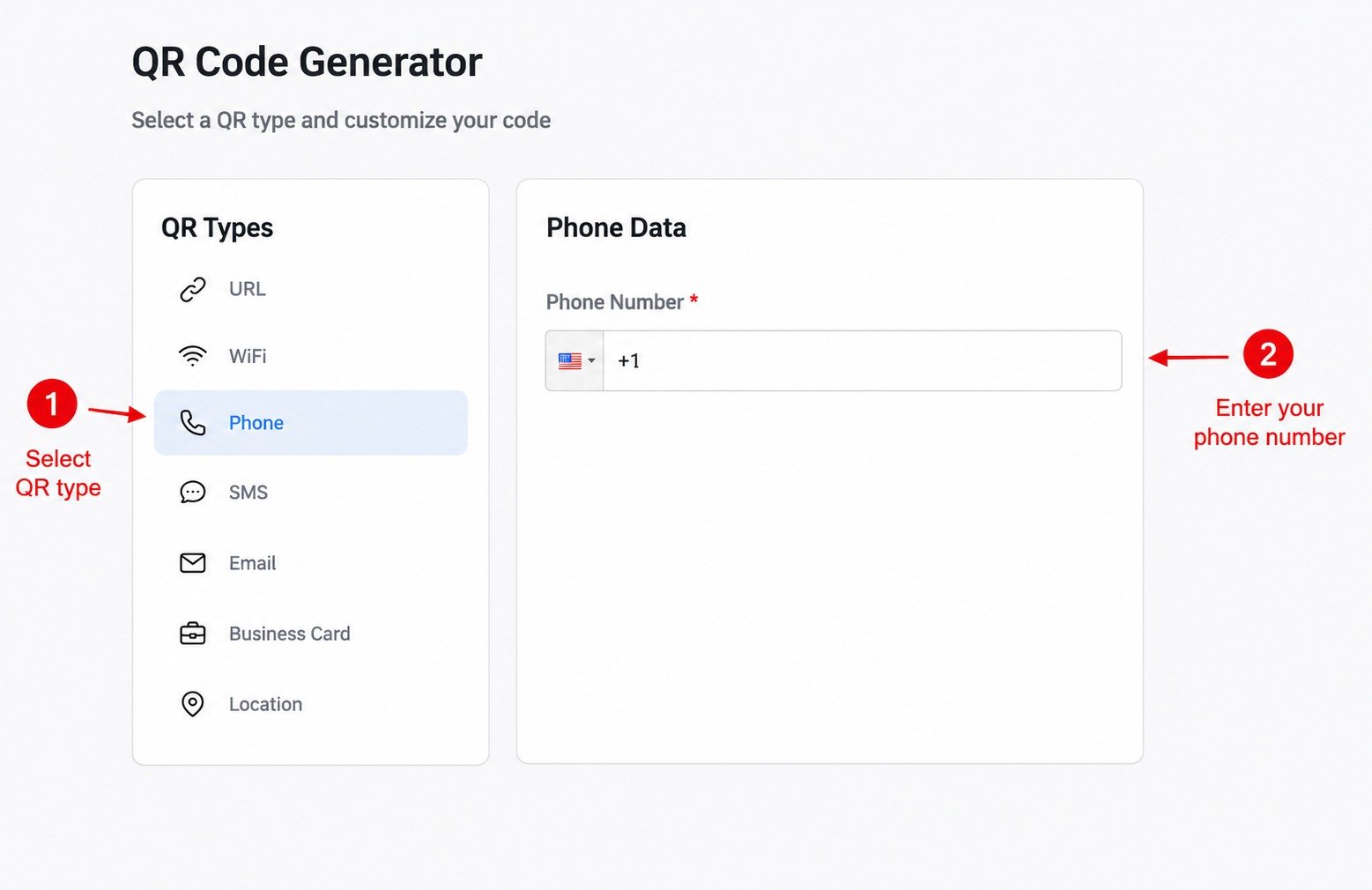Pick the Location QR type

tap(310, 704)
